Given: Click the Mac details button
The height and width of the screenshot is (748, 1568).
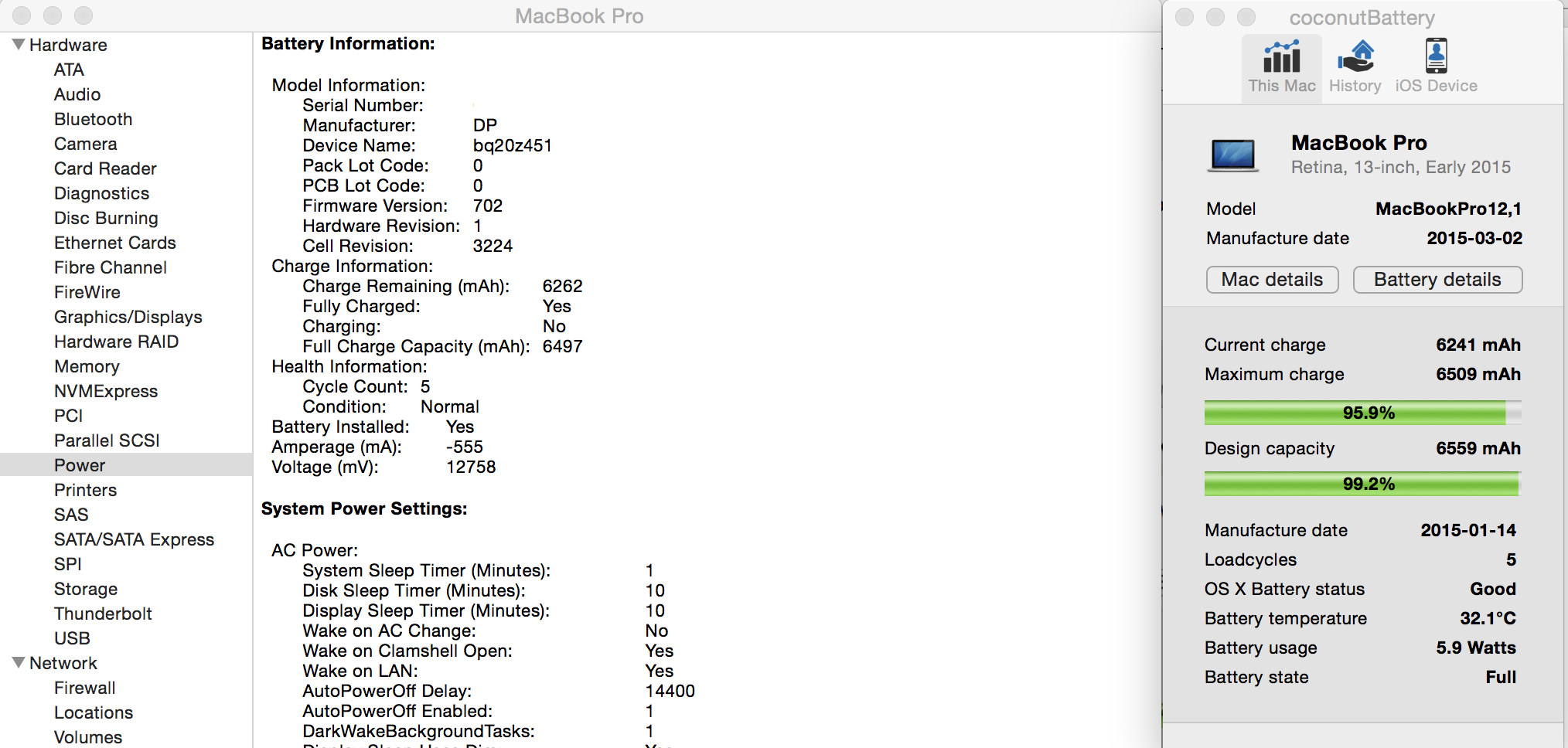Looking at the screenshot, I should click(1272, 280).
